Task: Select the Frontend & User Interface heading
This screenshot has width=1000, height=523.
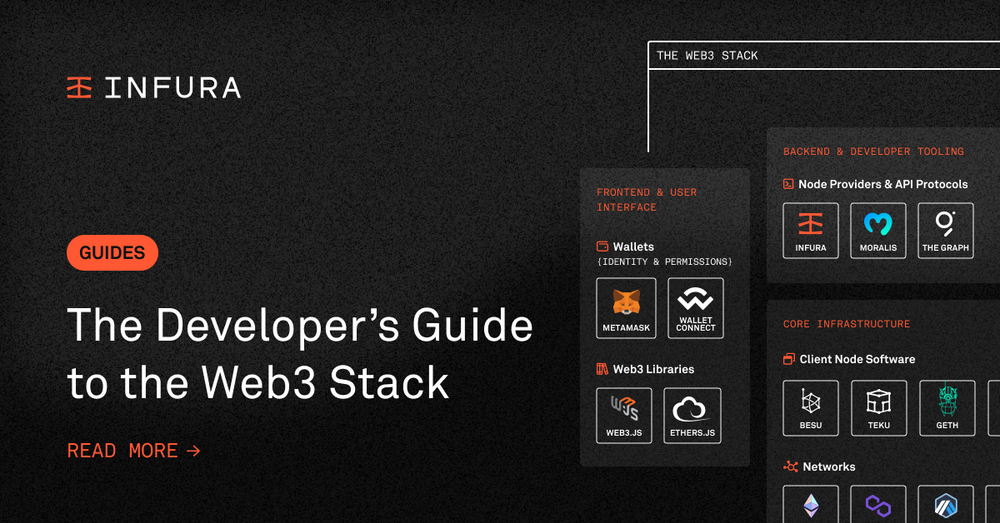Action: [x=647, y=200]
